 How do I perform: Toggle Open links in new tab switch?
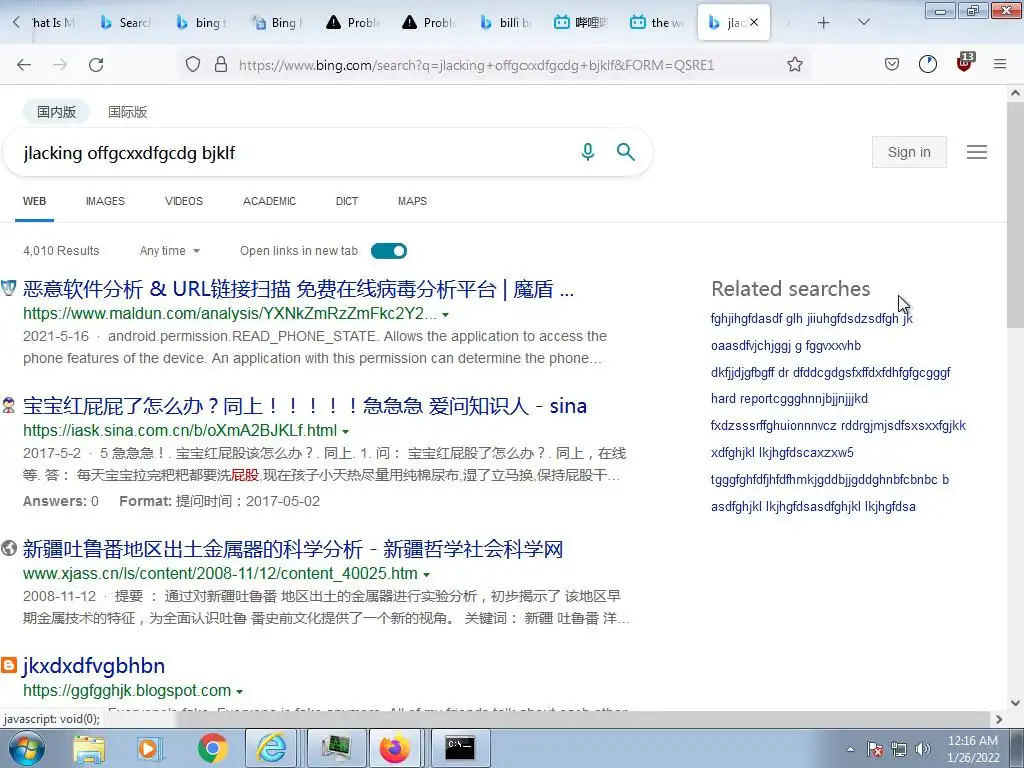point(389,251)
